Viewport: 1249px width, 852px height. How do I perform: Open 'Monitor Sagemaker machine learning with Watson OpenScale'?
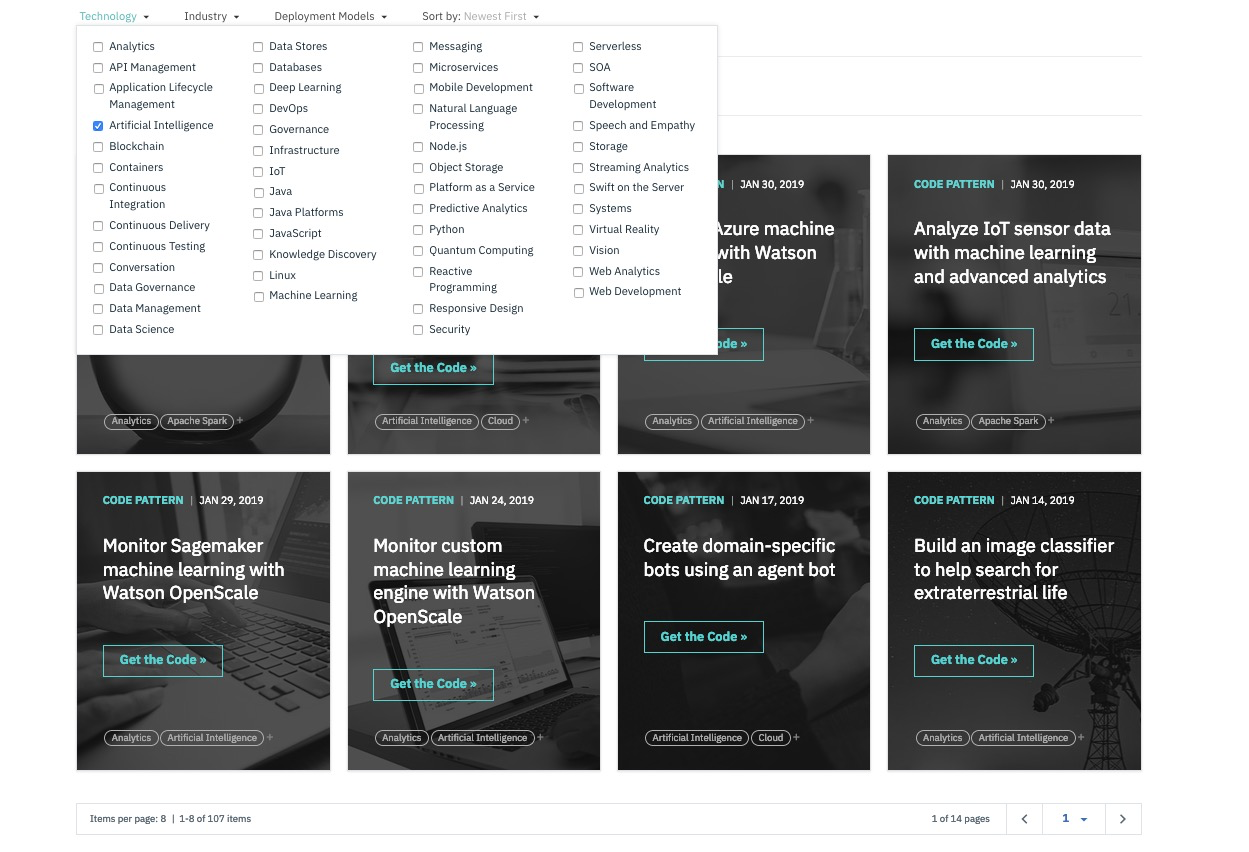click(194, 569)
